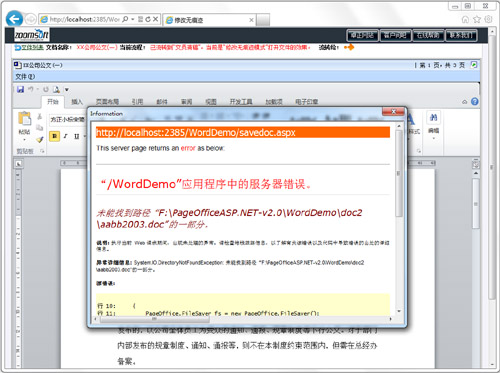Open styles group dialog launcher
Image resolution: width=500 pixels, height=373 pixels.
click(x=418, y=151)
